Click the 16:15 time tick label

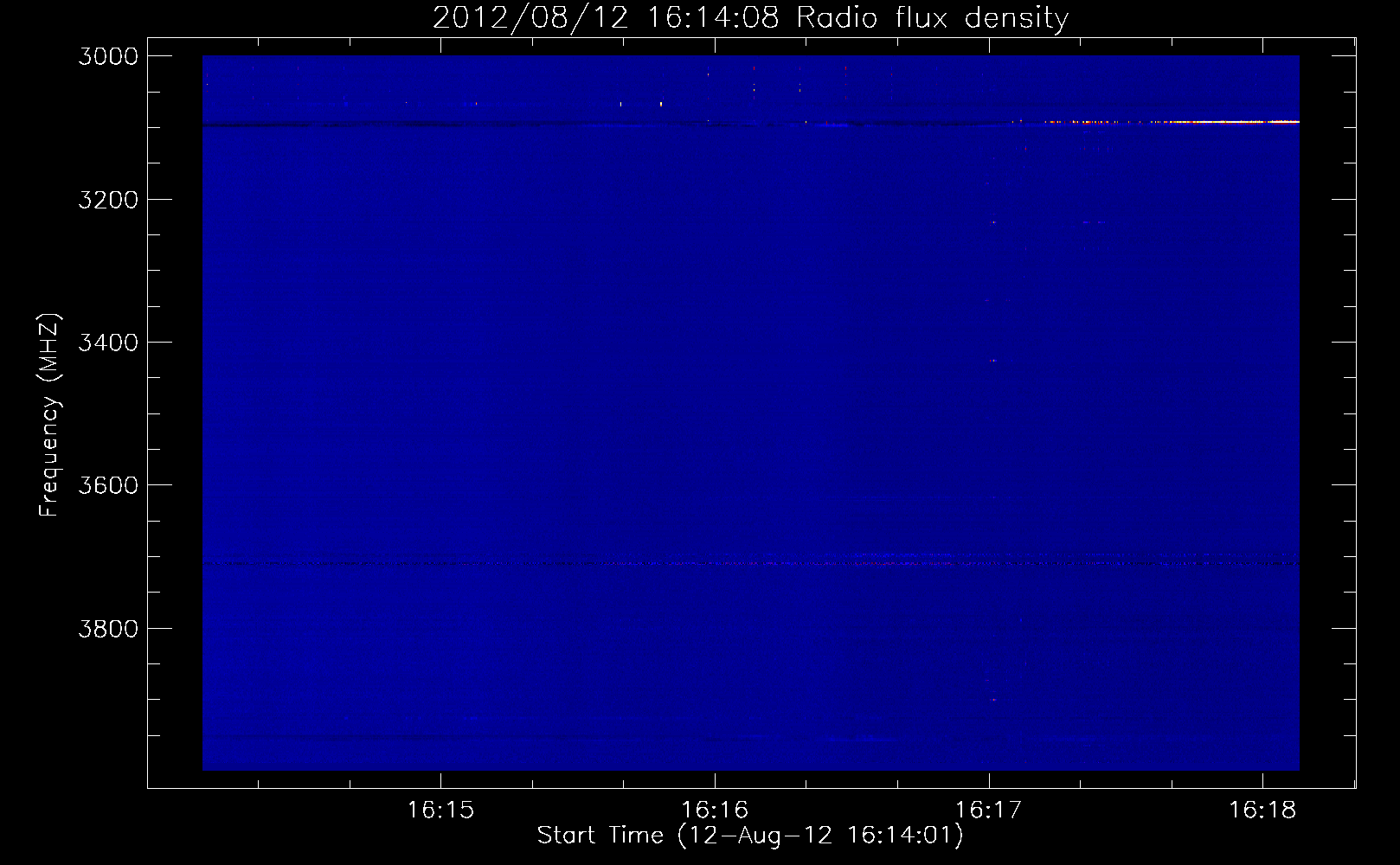pyautogui.click(x=440, y=811)
